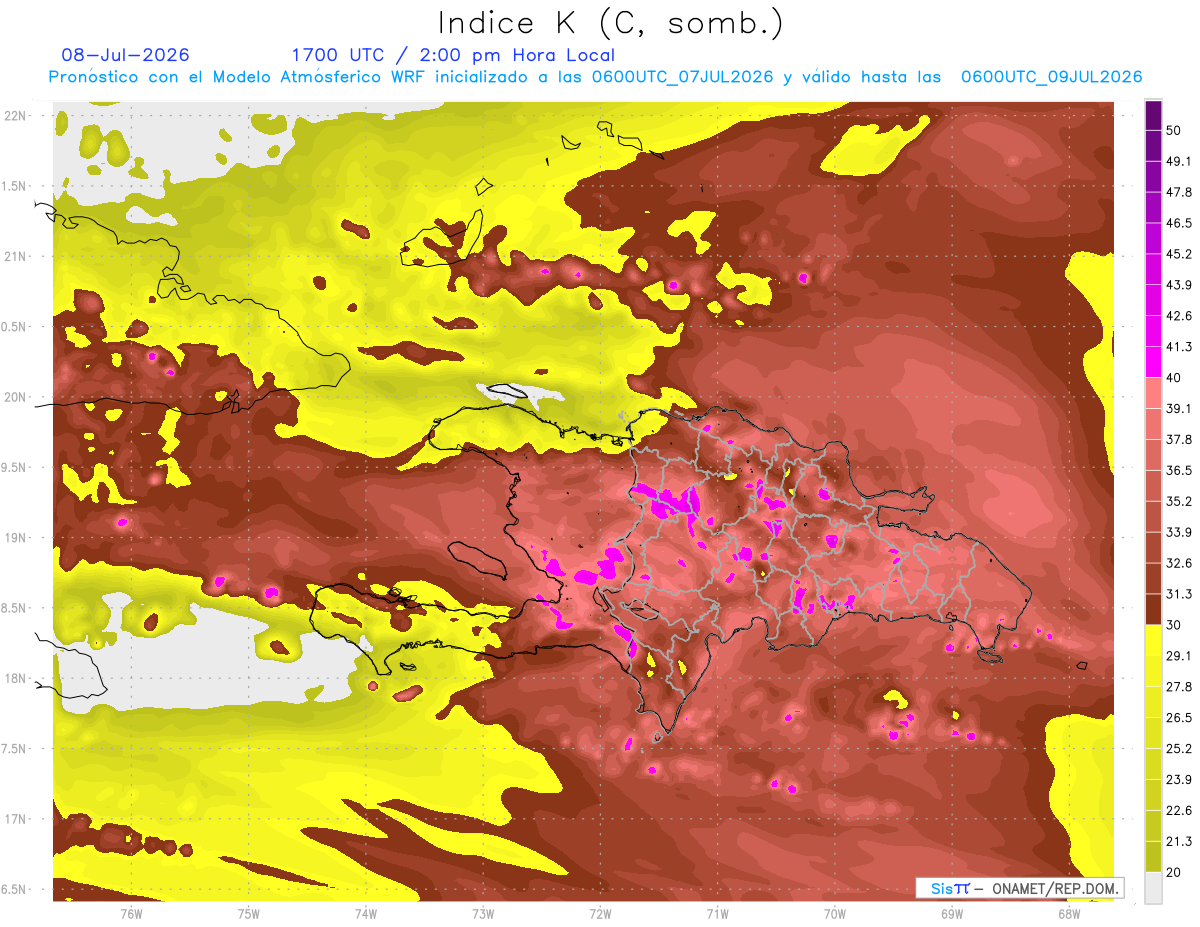Click the '72W' longitude label
Viewport: 1200px width, 927px height.
click(x=600, y=913)
